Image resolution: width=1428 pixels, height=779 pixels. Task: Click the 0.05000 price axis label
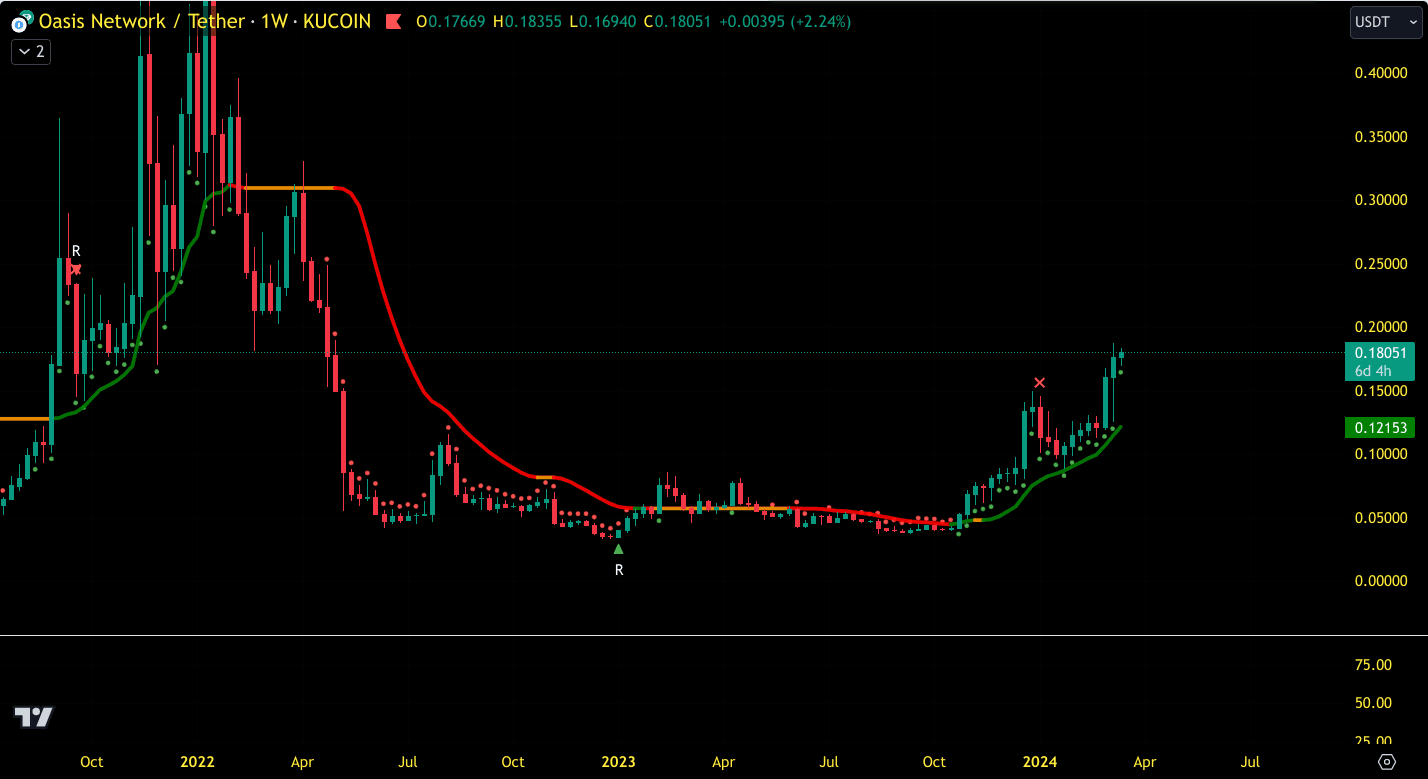(x=1381, y=518)
